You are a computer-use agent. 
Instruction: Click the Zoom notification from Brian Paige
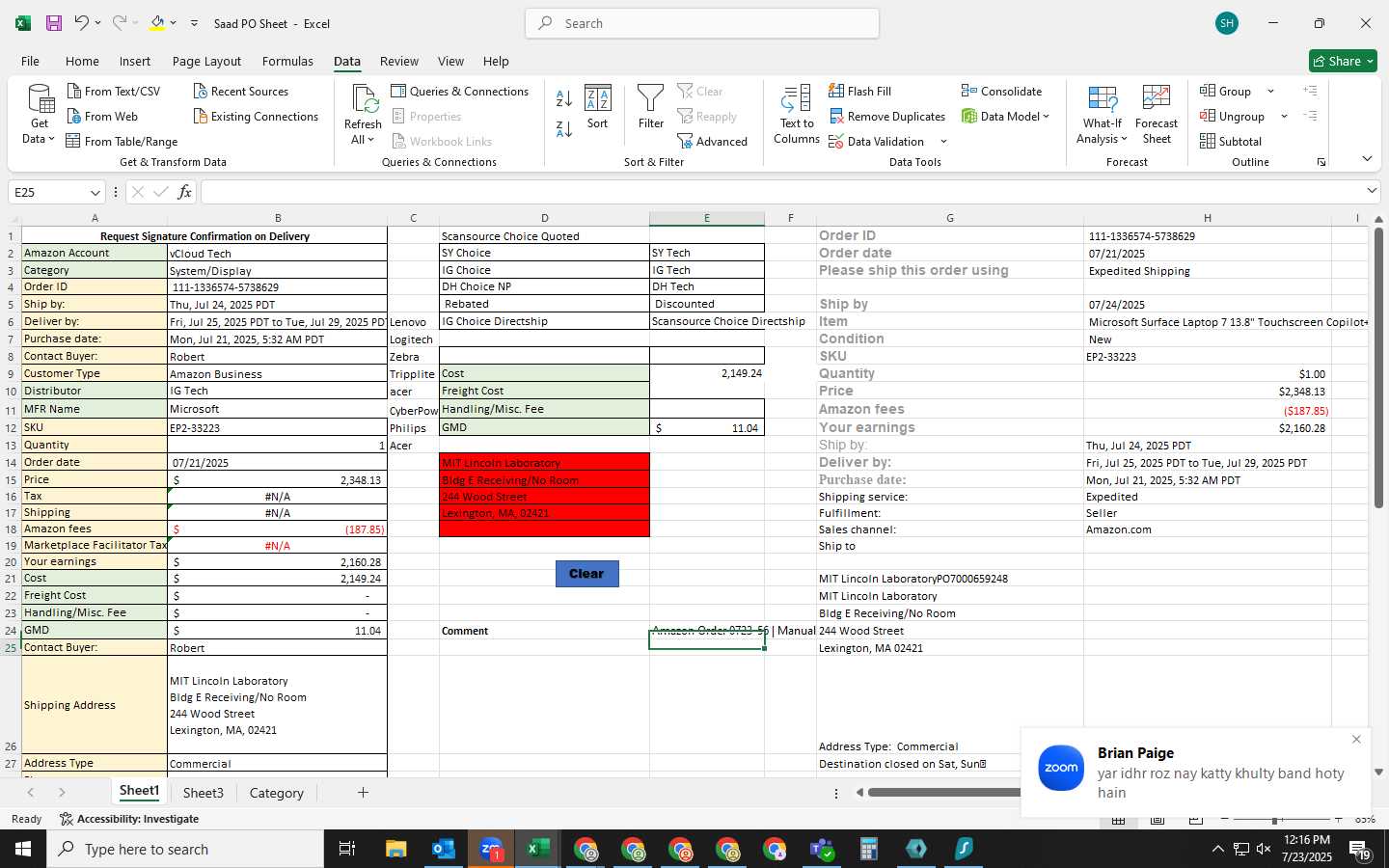(x=1195, y=773)
